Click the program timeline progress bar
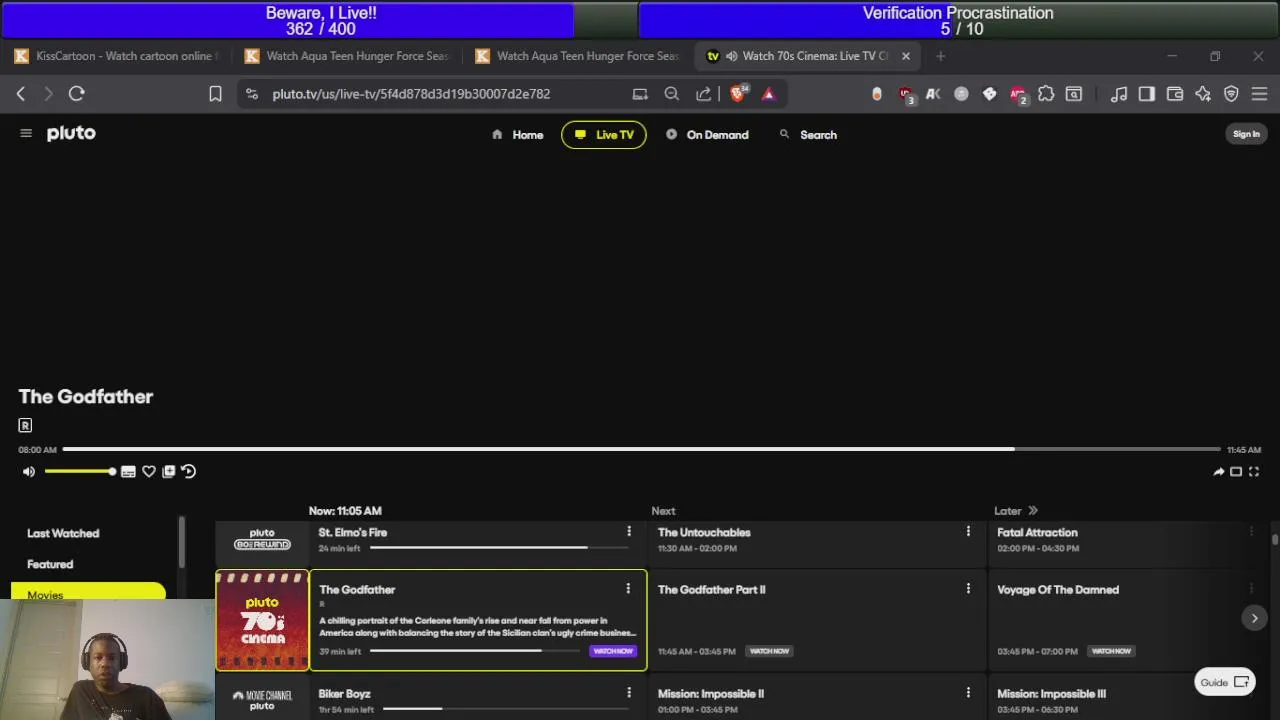 (641, 450)
